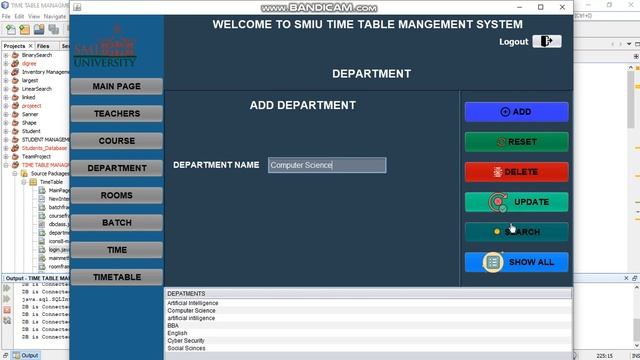Click NetBeans New Project toolbar icon
Image resolution: width=640 pixels, height=360 pixels.
(x=24, y=29)
